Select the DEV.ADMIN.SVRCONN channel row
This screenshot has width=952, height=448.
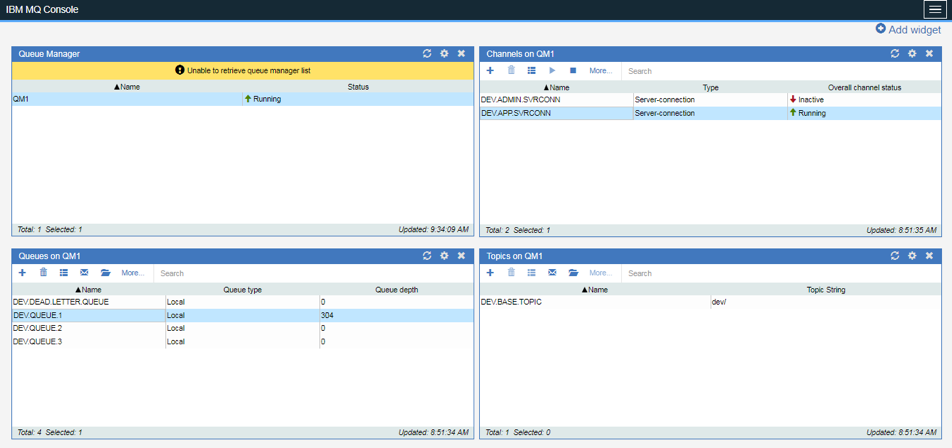coord(710,100)
